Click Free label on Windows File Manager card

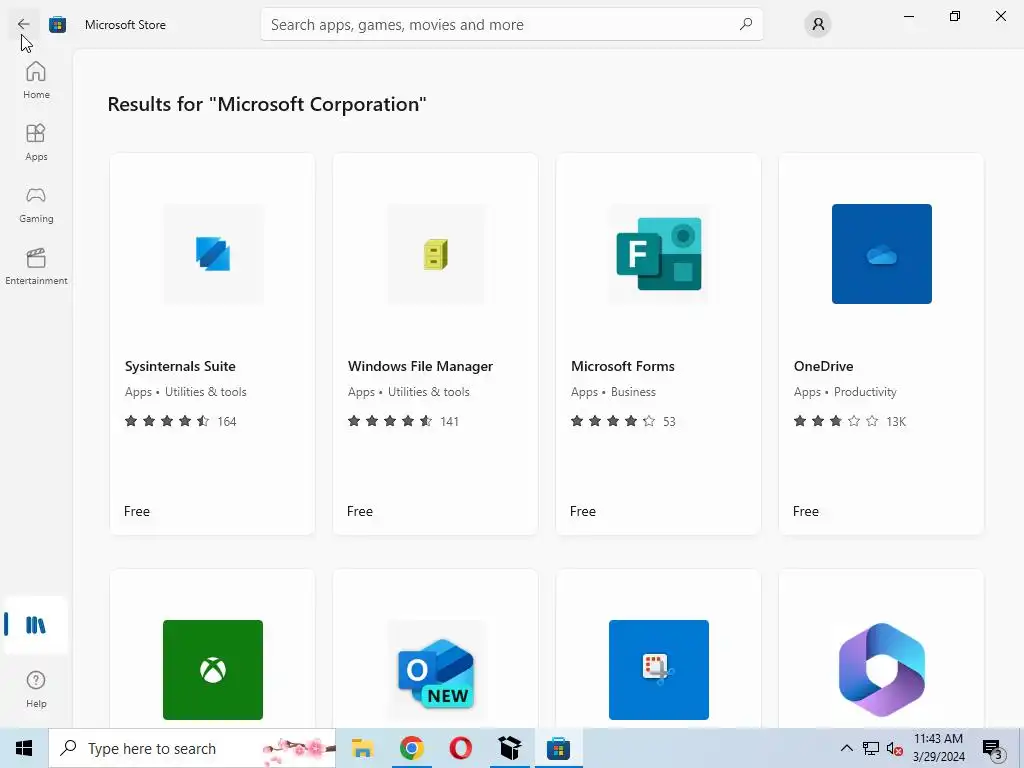pyautogui.click(x=360, y=511)
